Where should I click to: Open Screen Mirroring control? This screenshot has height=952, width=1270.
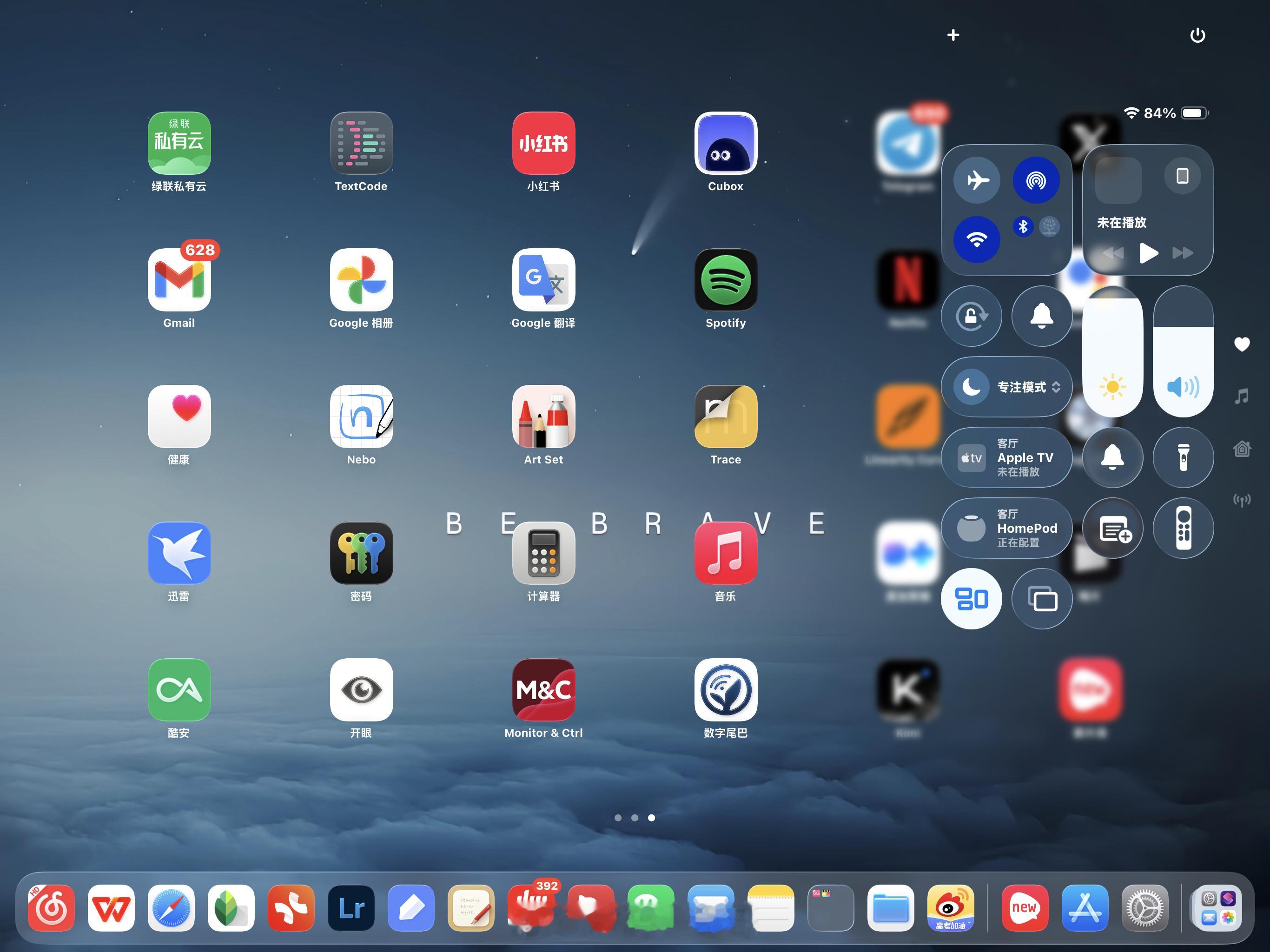tap(1042, 599)
